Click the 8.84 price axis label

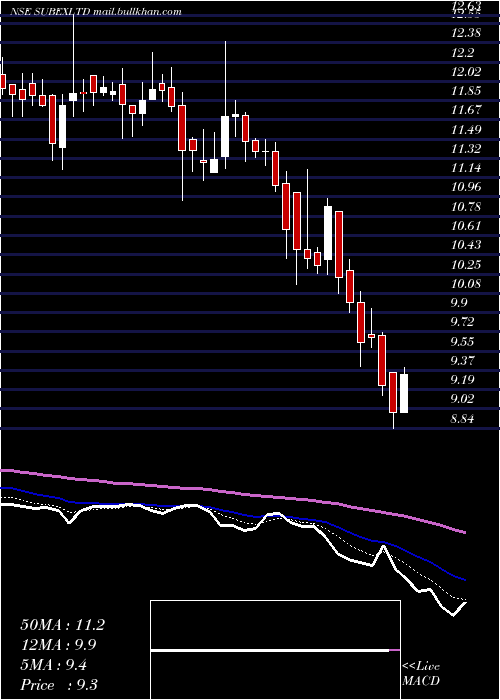tap(462, 419)
